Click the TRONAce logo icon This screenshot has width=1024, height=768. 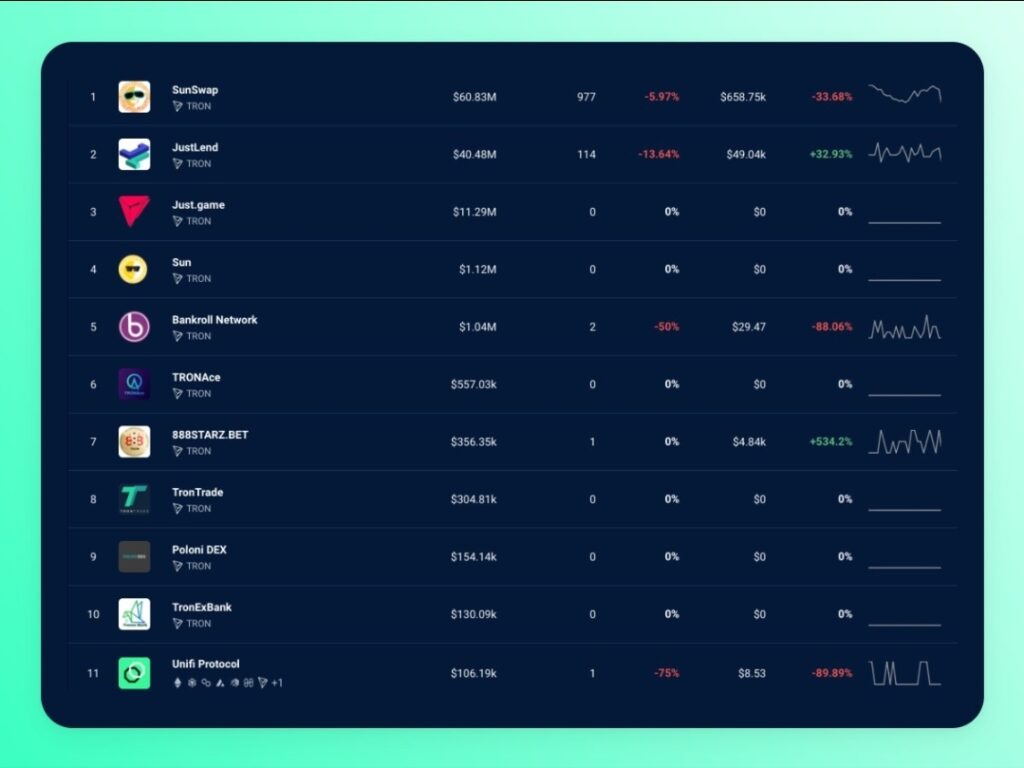click(x=134, y=384)
